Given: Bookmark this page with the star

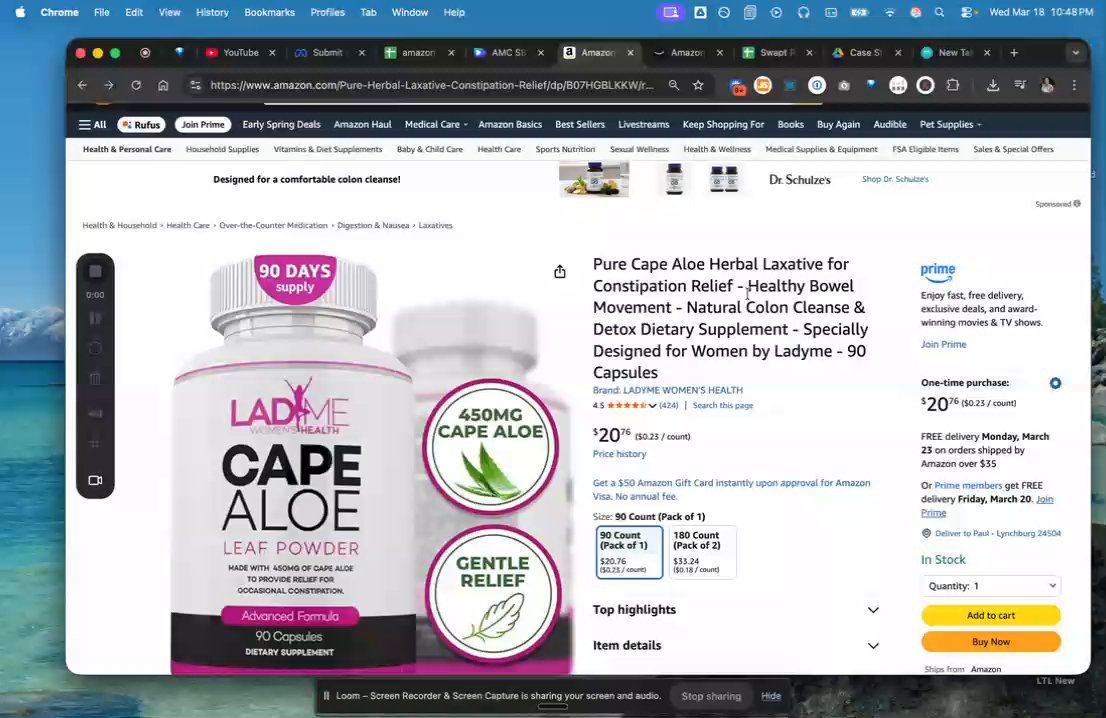Looking at the screenshot, I should (x=698, y=85).
